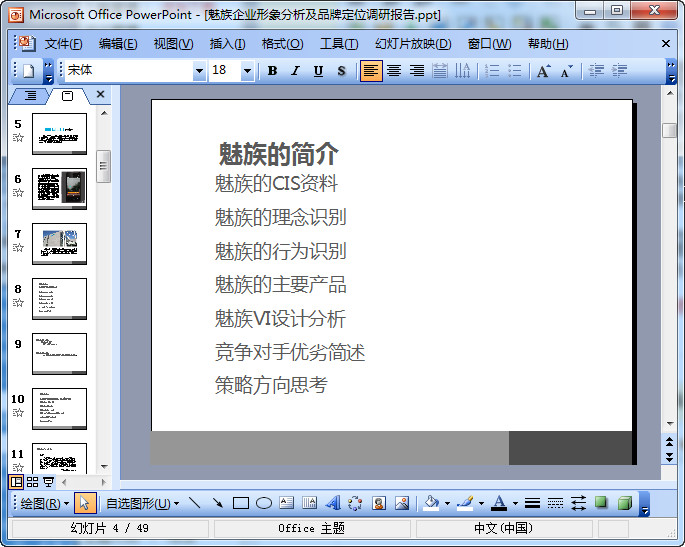Apply font color
This screenshot has height=547, width=685.
click(x=499, y=503)
